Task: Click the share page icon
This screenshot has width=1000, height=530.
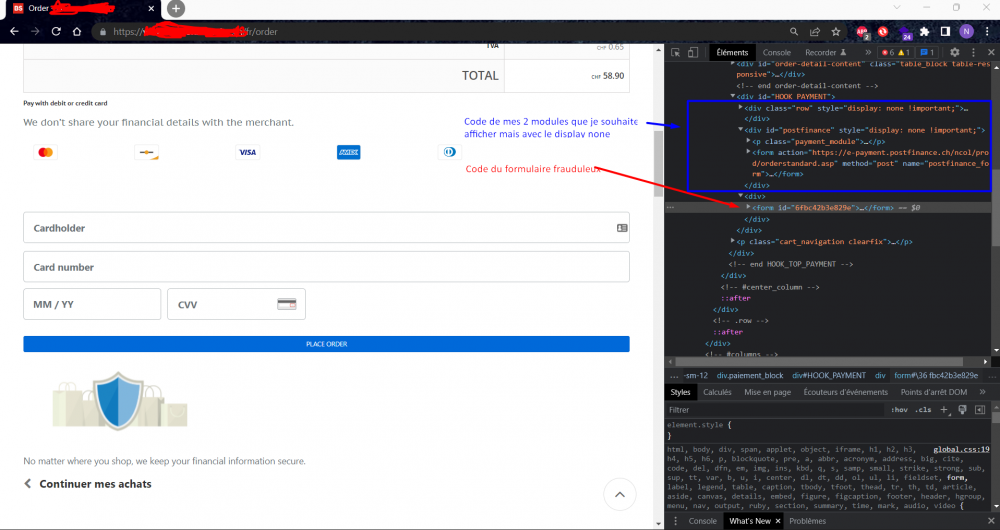Action: pyautogui.click(x=814, y=31)
